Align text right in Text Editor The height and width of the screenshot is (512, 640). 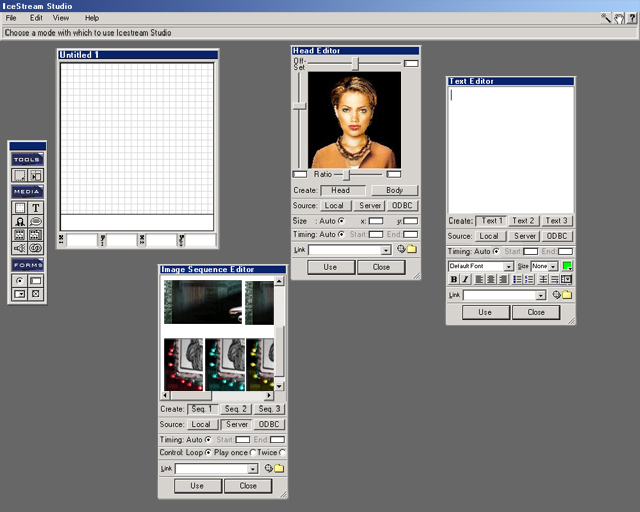503,280
